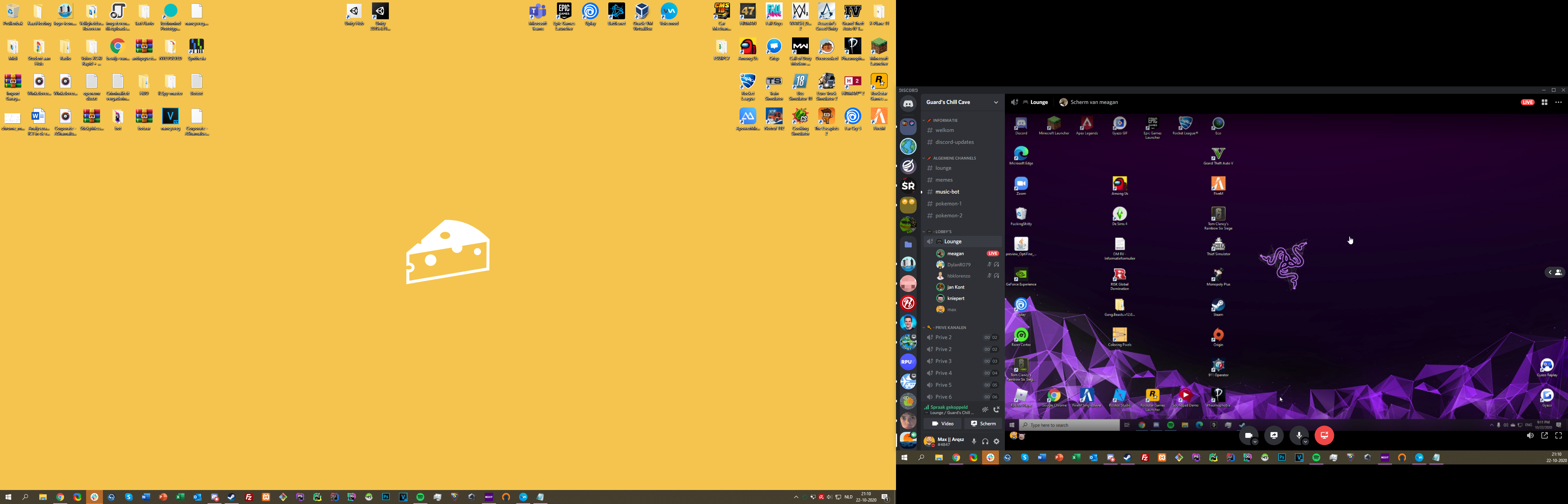The image size is (1568, 504).
Task: Open Spotify from the Windows taskbar
Action: [420, 497]
